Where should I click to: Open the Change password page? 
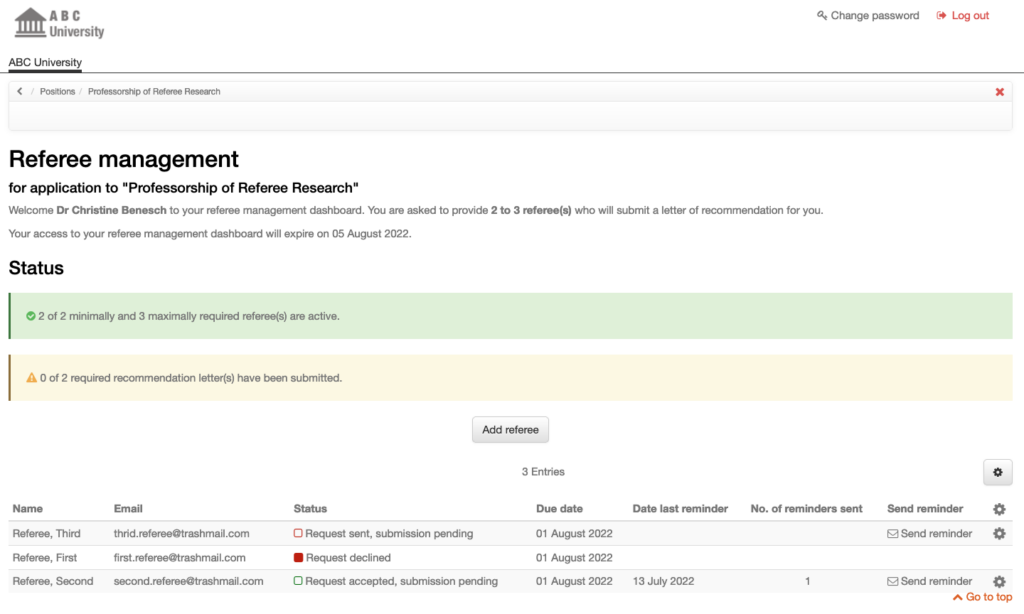[x=874, y=15]
